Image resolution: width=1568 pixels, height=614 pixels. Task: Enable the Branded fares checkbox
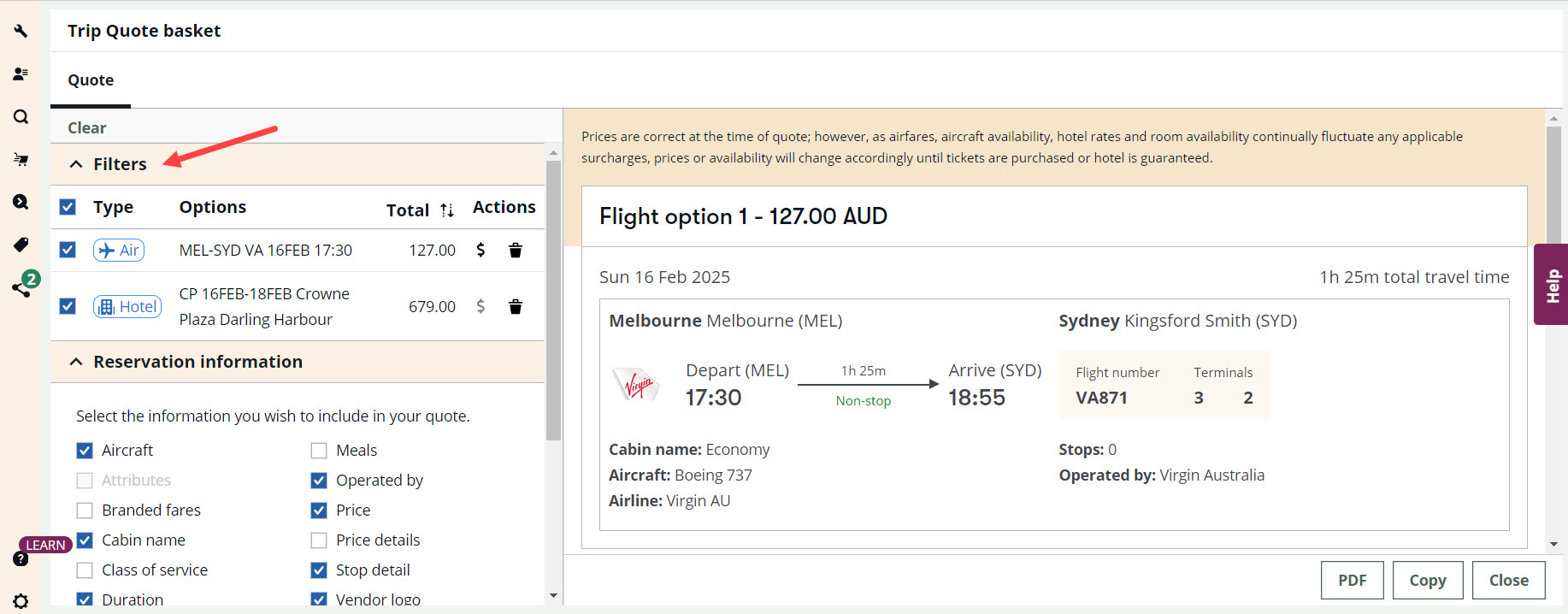(85, 511)
